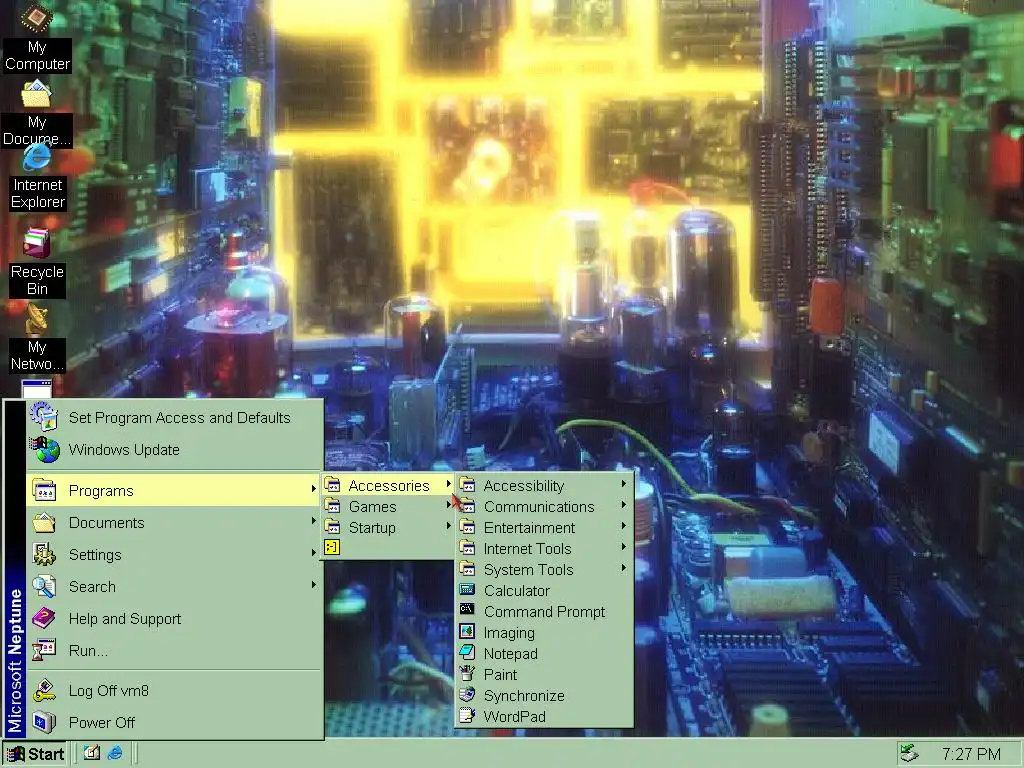Click the Log Off key icon
This screenshot has height=768, width=1024.
[x=44, y=690]
